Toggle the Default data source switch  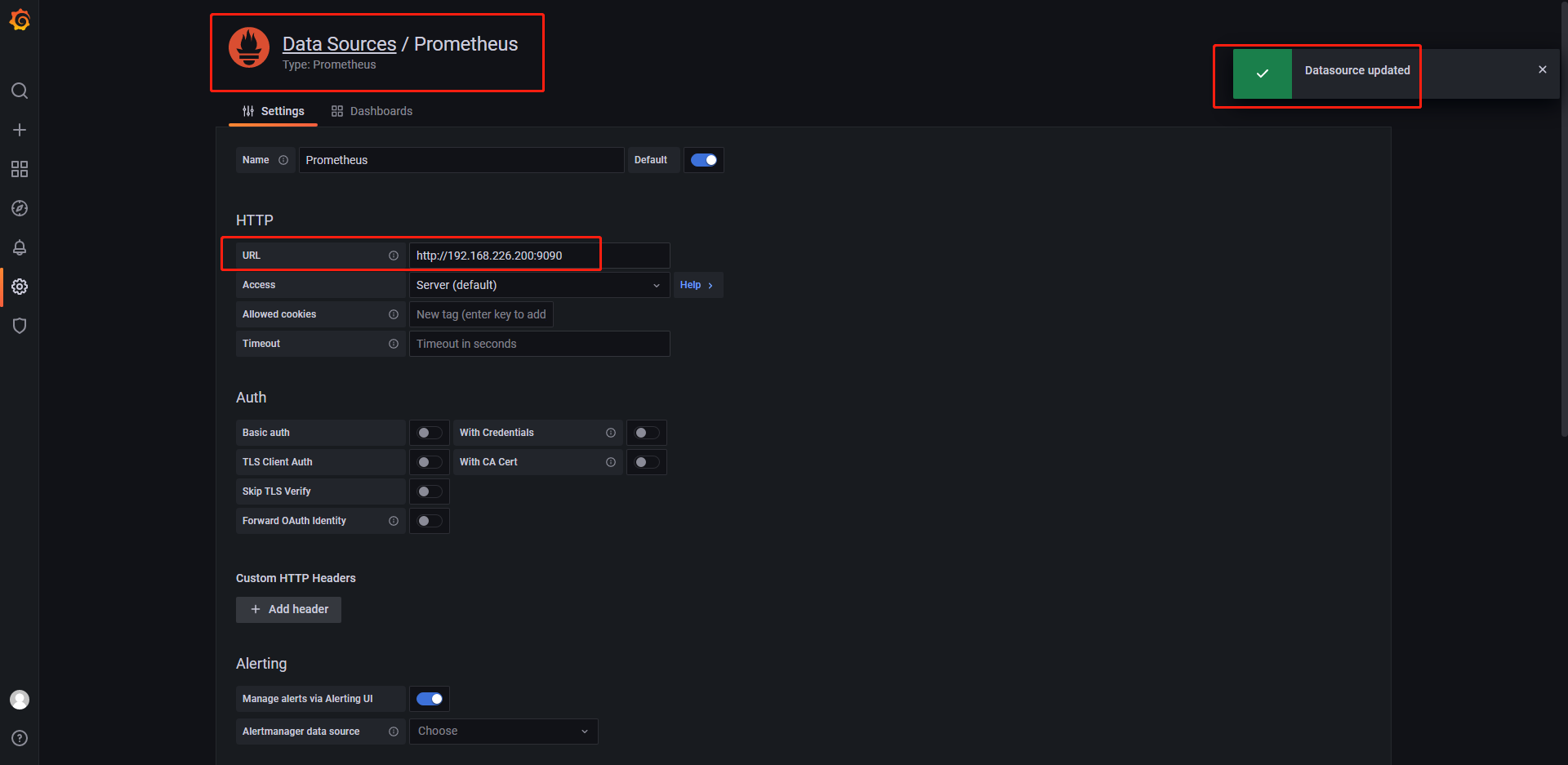pyautogui.click(x=703, y=160)
